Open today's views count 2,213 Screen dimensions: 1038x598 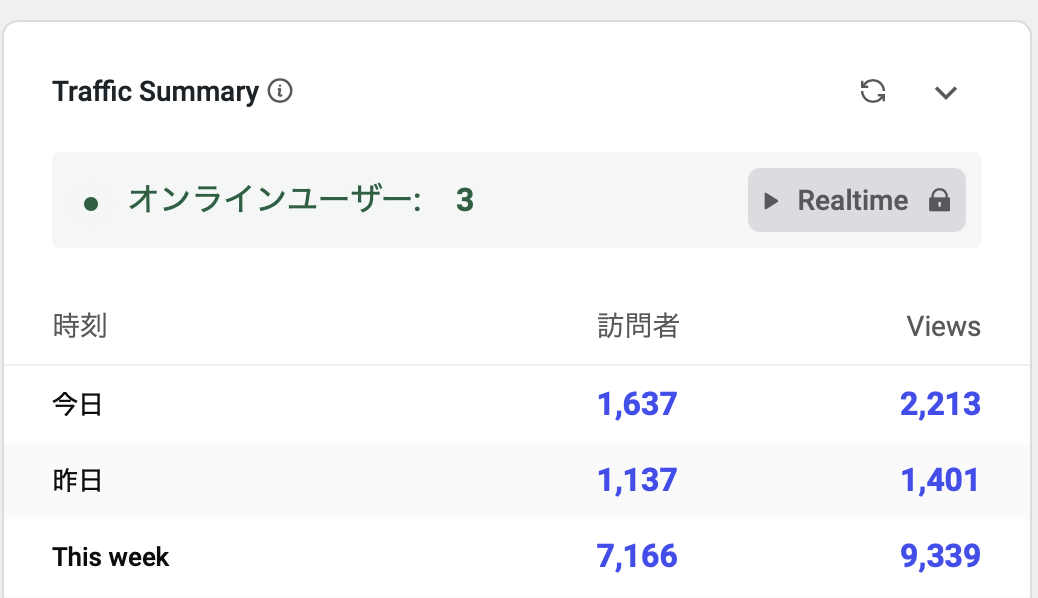[x=940, y=404]
